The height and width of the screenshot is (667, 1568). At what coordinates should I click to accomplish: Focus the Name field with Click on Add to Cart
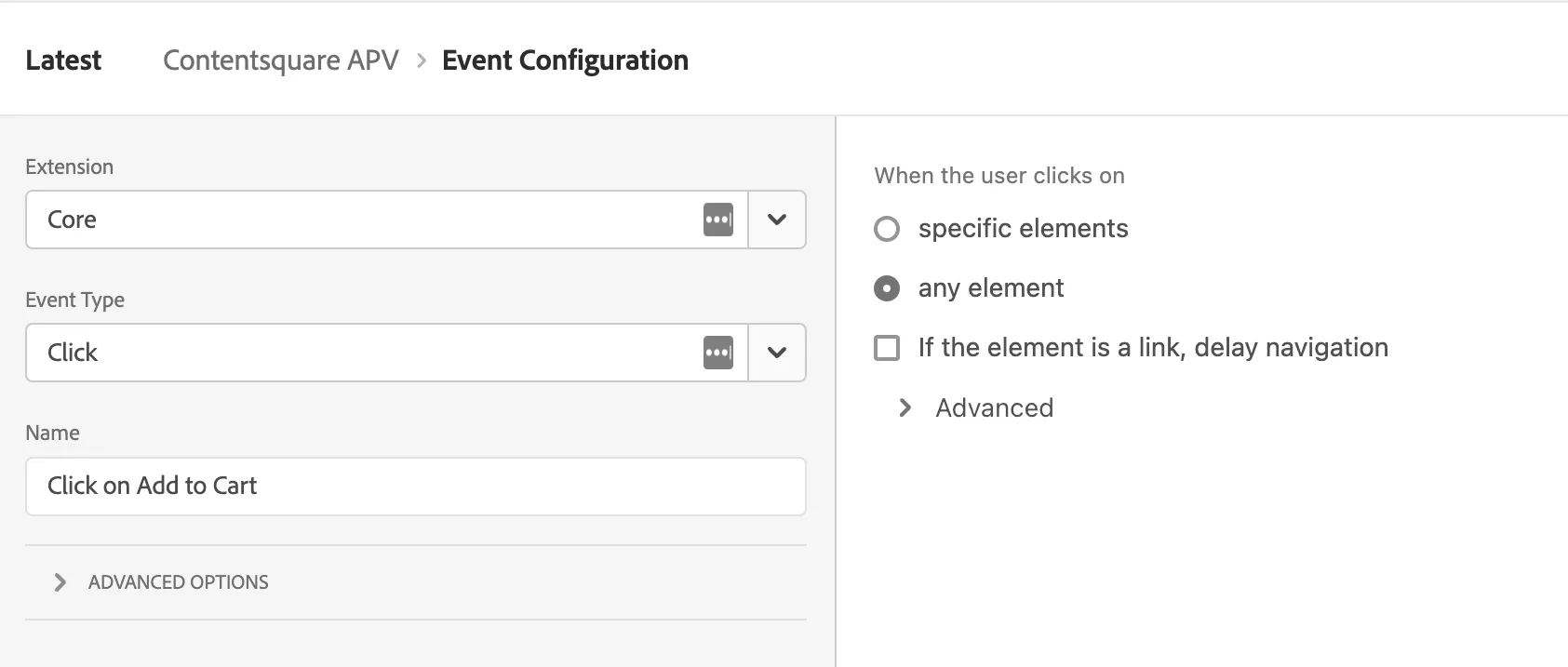(x=415, y=487)
